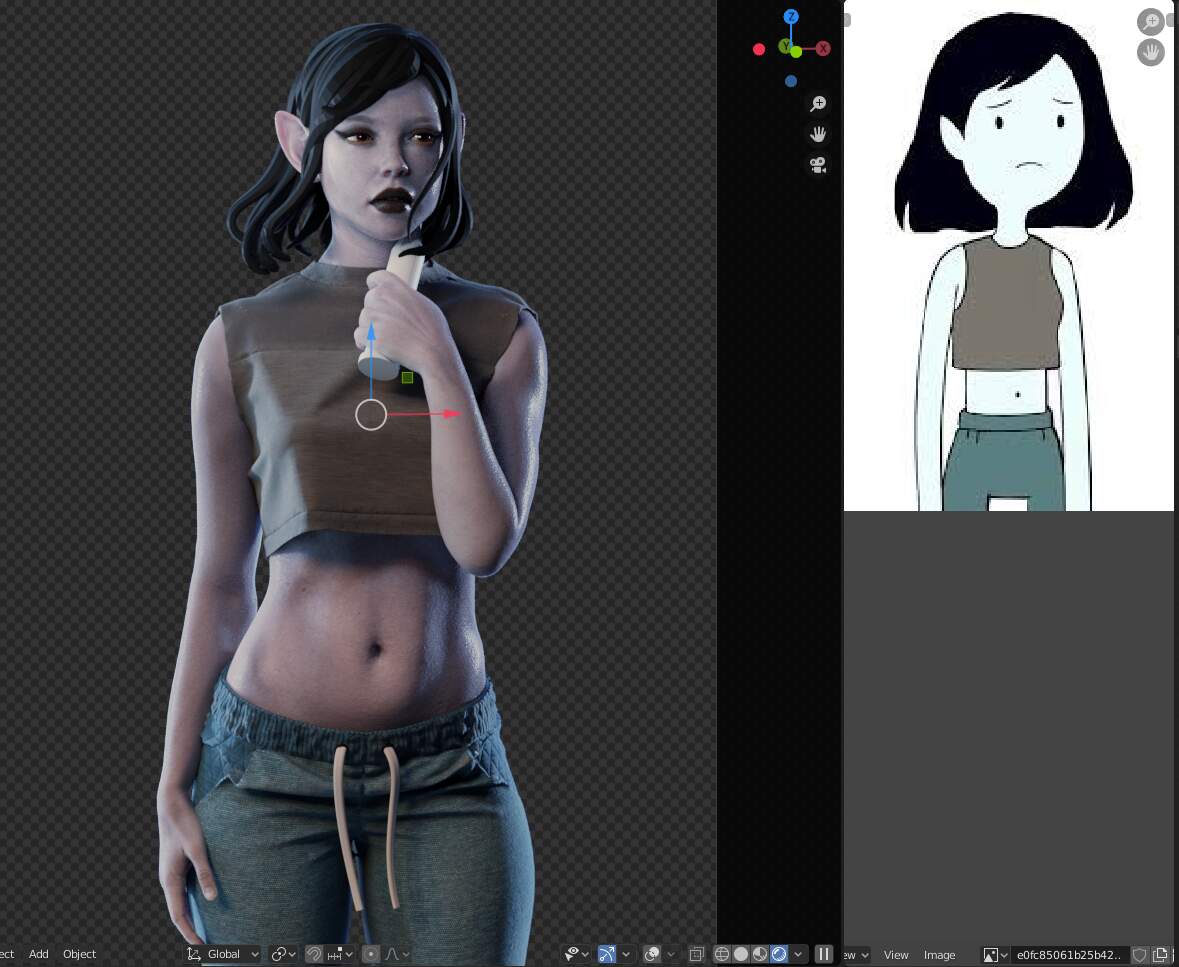Image resolution: width=1179 pixels, height=967 pixels.
Task: Click the viewport zoom magnifier icon
Action: click(x=818, y=104)
